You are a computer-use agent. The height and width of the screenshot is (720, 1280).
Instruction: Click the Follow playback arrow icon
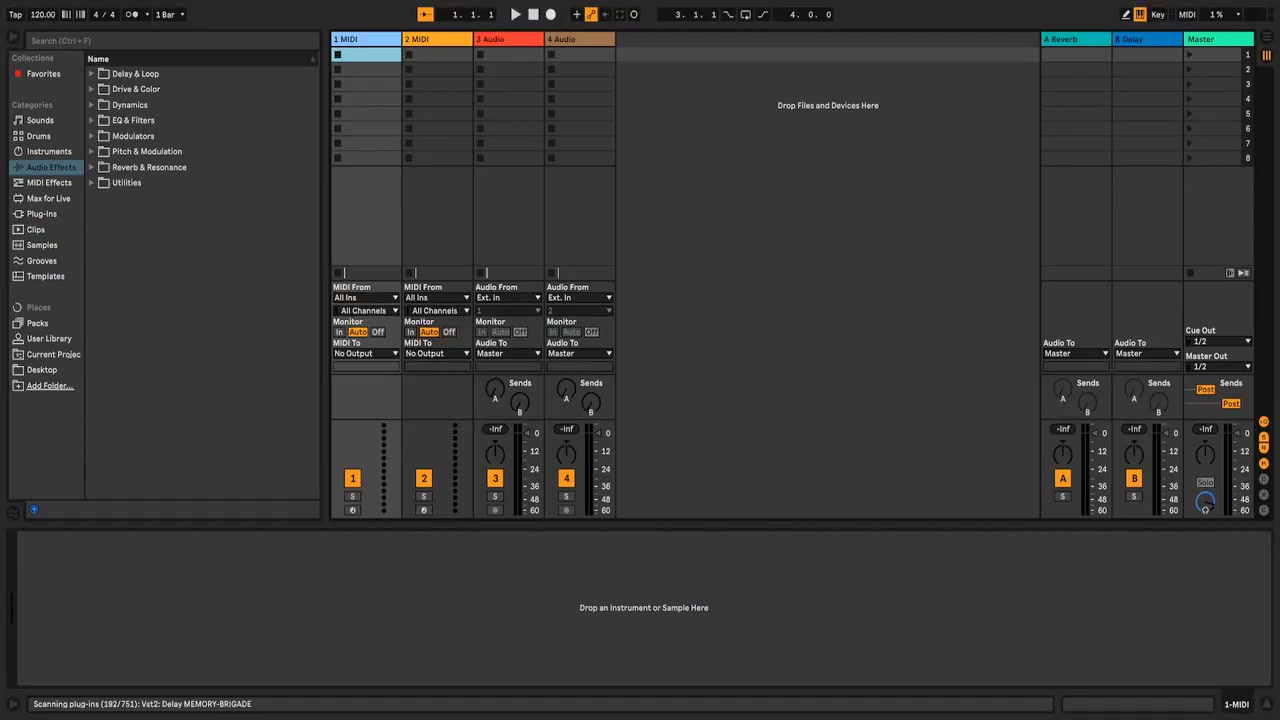(x=425, y=14)
